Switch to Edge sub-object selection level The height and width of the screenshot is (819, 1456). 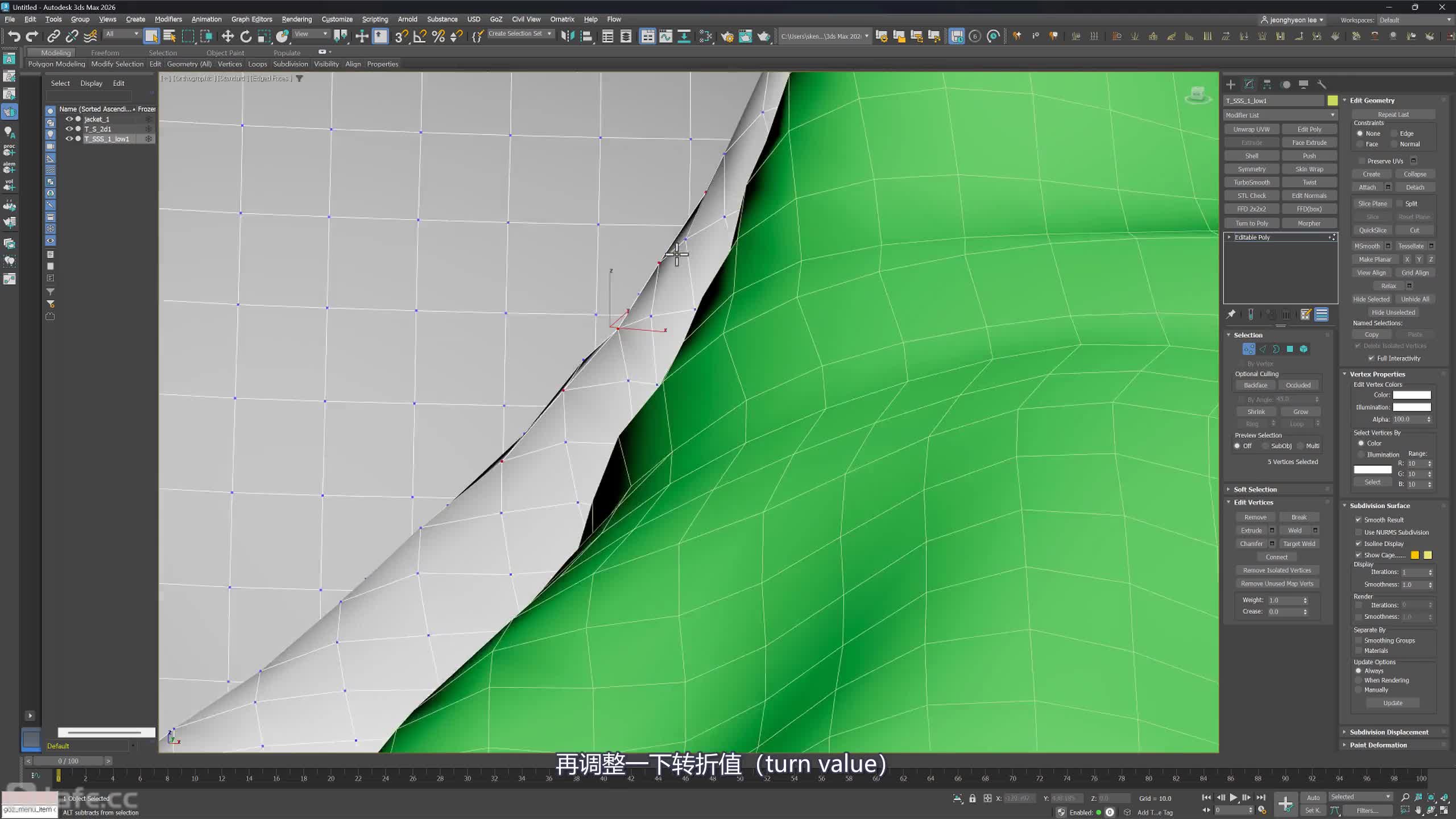pos(1263,349)
